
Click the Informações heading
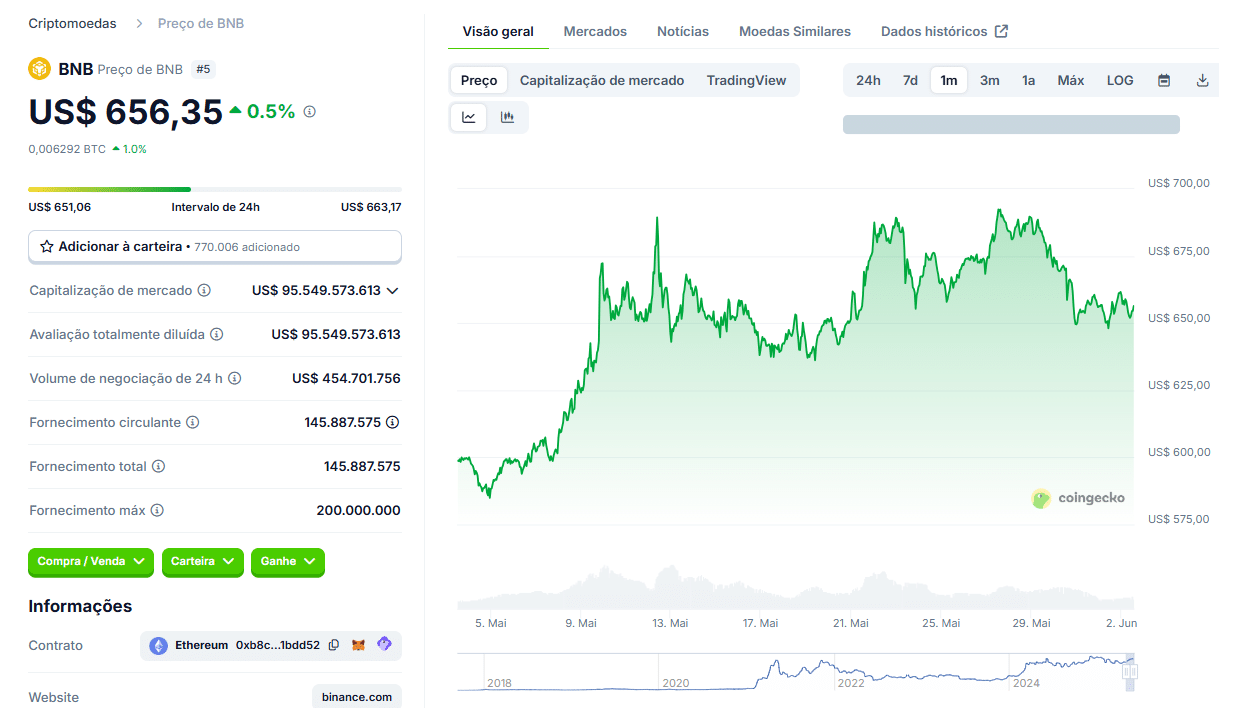coord(80,606)
